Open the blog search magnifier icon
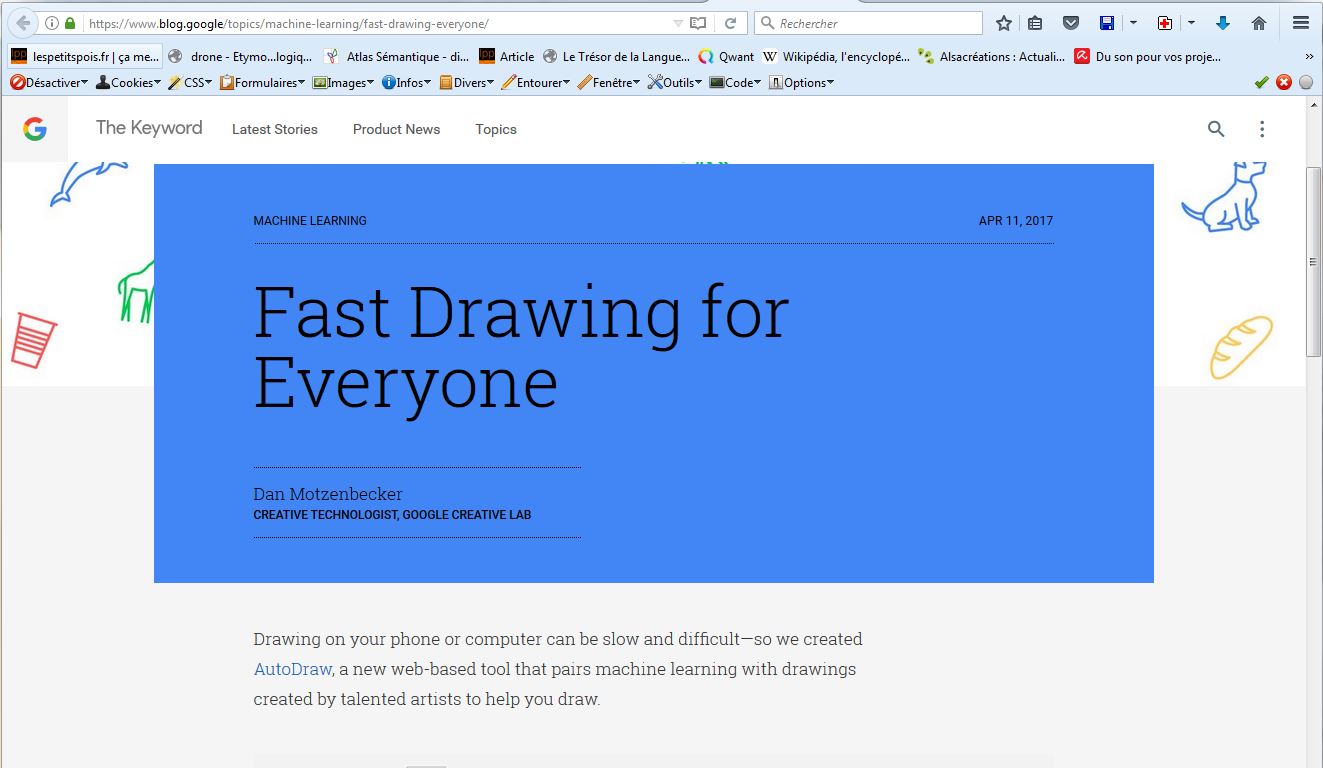The height and width of the screenshot is (768, 1323). [1216, 129]
